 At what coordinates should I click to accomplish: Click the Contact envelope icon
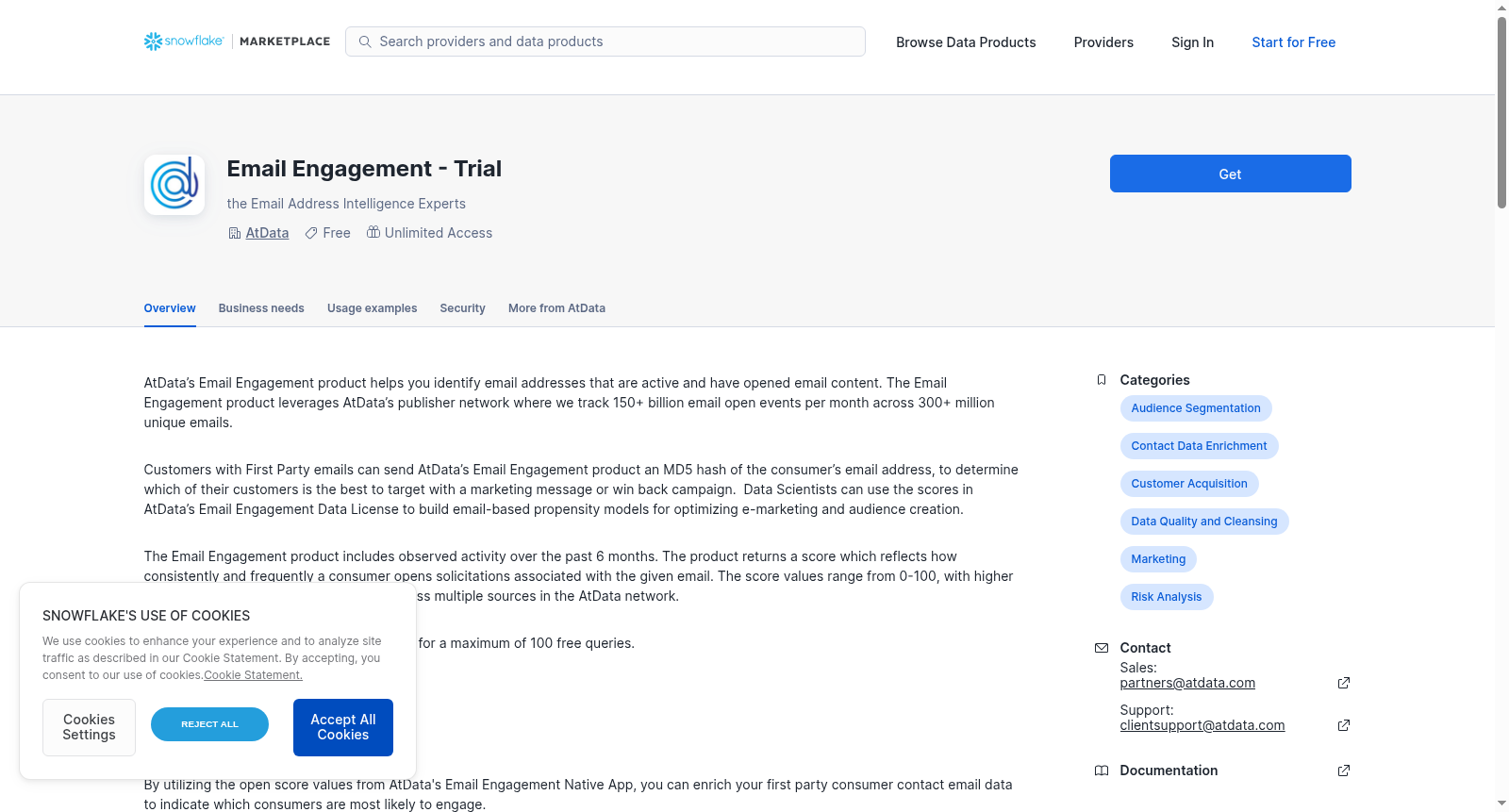click(x=1102, y=648)
